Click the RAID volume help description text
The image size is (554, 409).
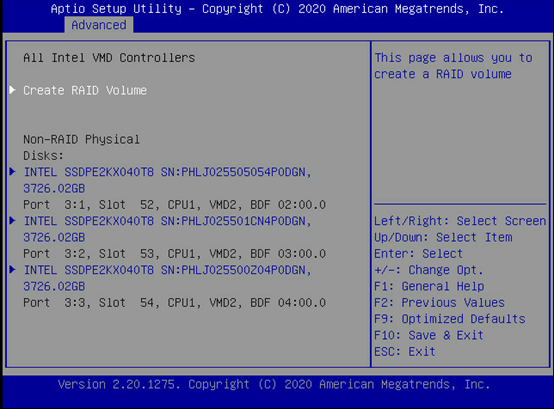pos(453,66)
